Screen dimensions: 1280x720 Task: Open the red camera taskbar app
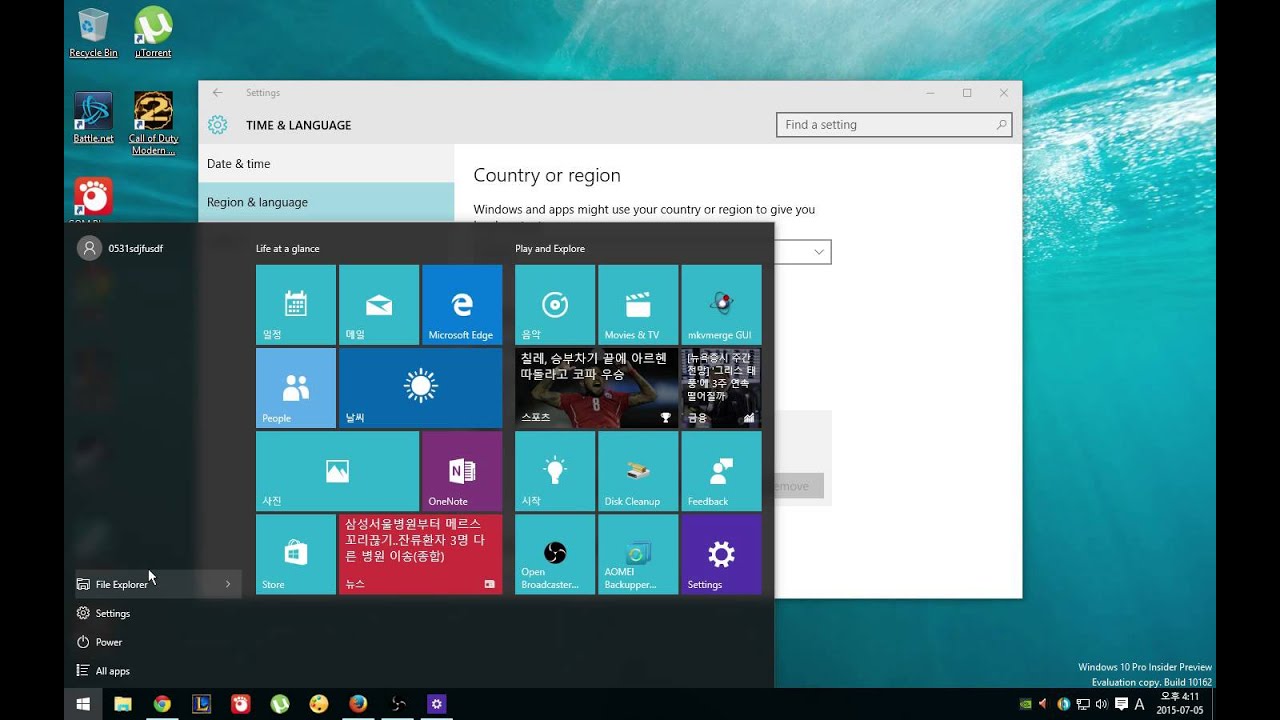(x=240, y=704)
